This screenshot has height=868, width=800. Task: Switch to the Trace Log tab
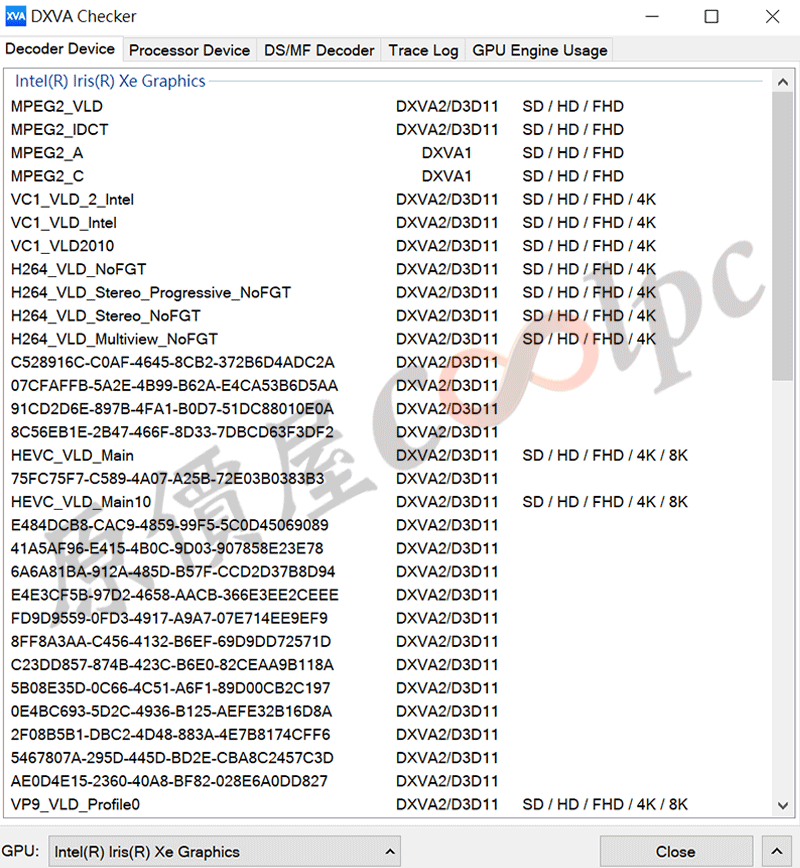click(x=424, y=50)
